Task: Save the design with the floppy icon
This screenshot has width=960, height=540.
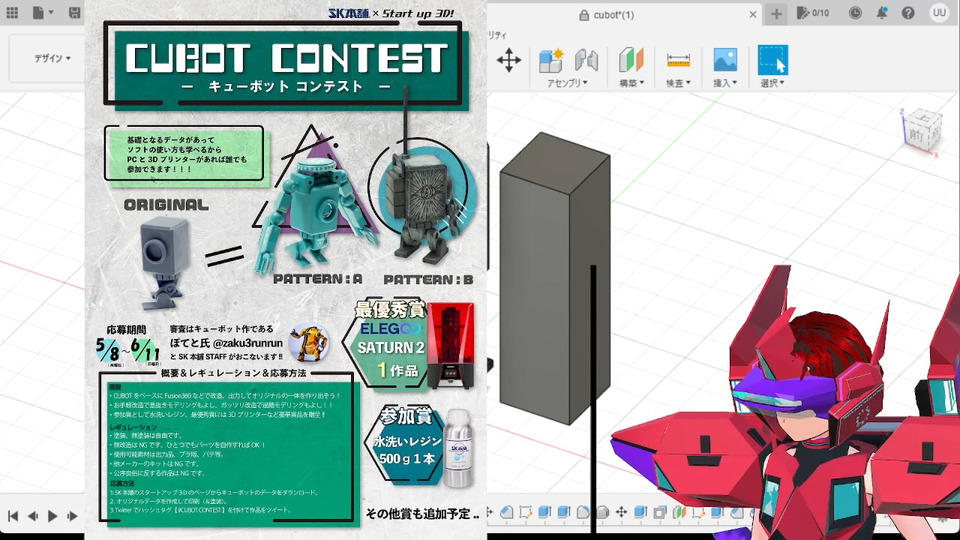Action: pos(75,13)
